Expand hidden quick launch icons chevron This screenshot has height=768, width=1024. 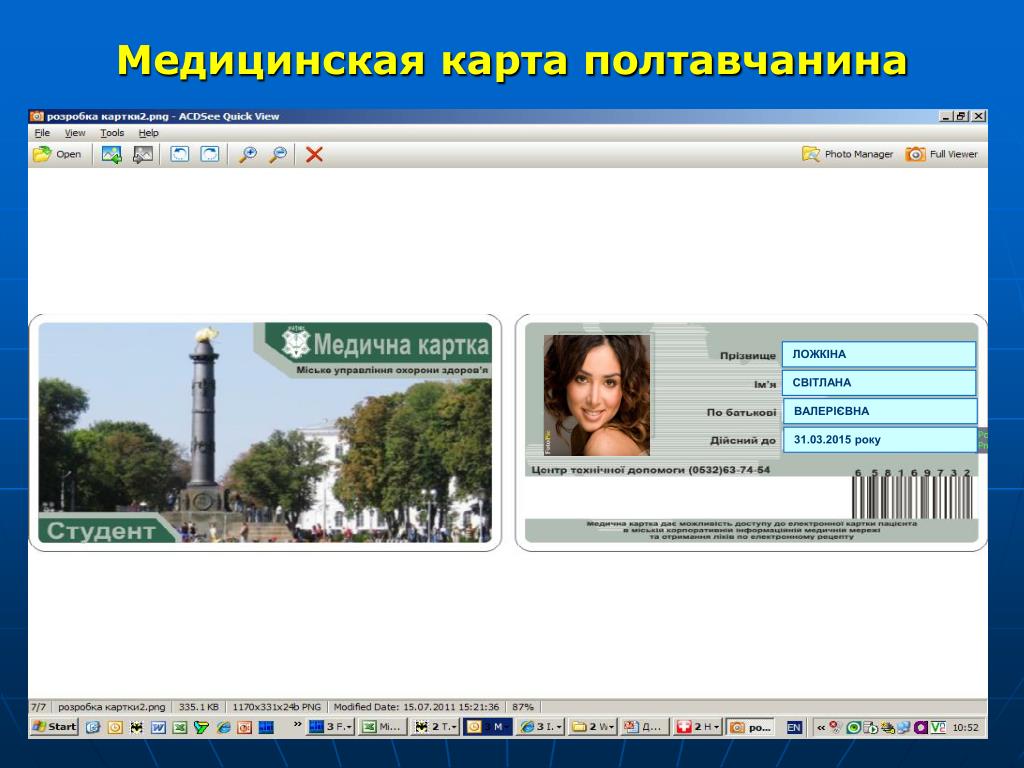(298, 725)
